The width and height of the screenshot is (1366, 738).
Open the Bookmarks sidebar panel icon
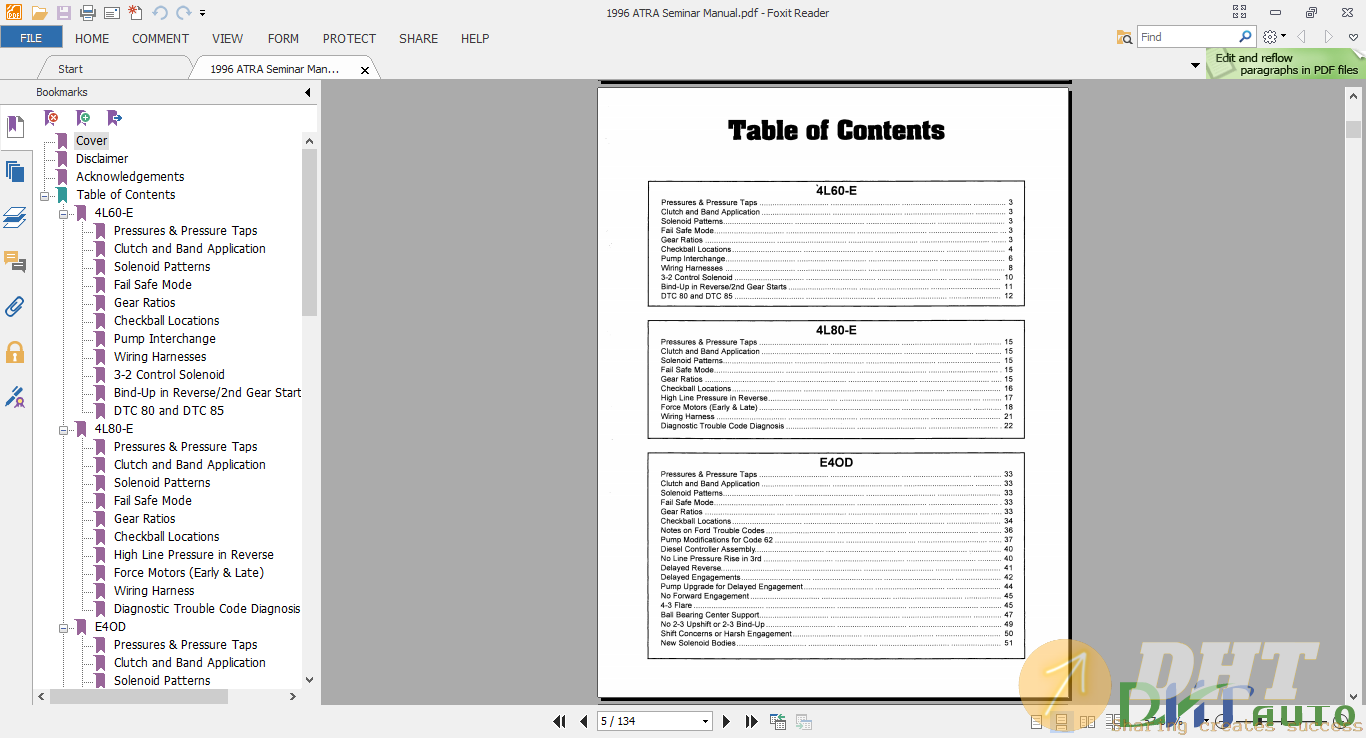[x=15, y=127]
